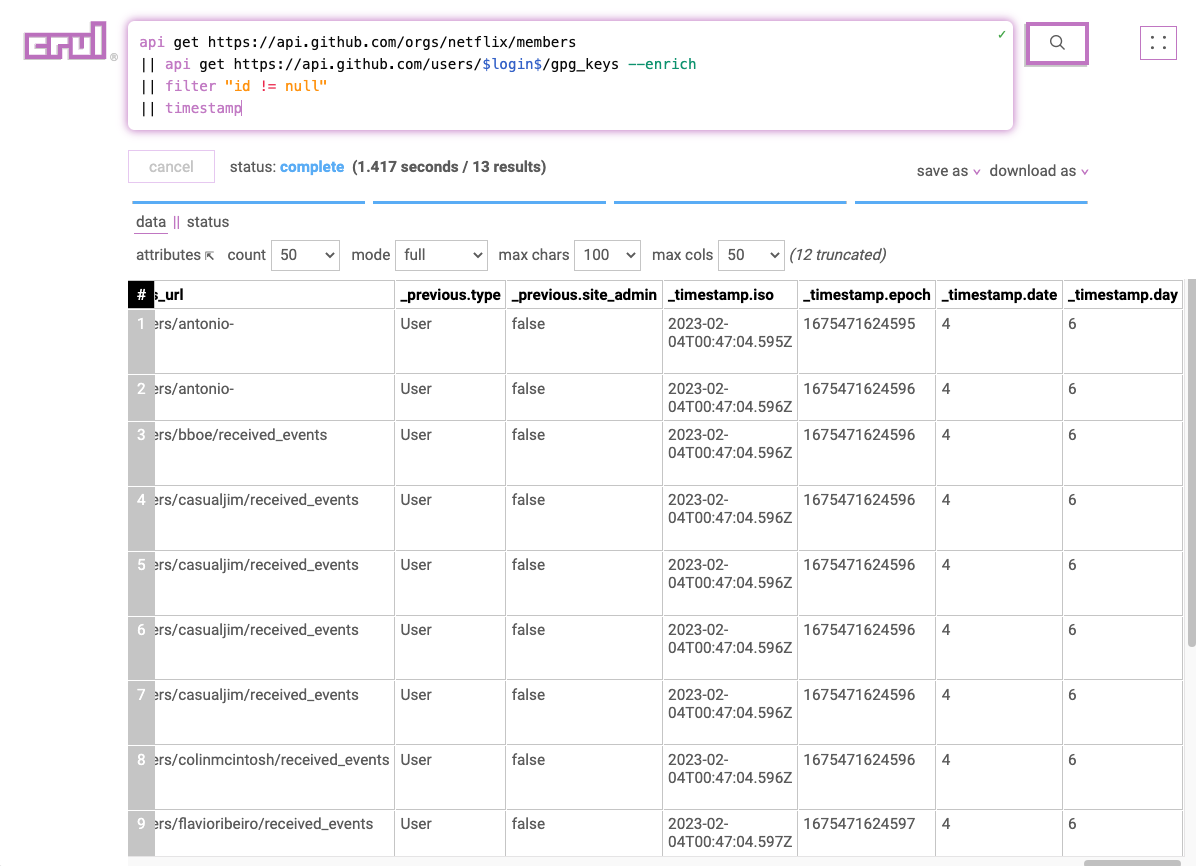This screenshot has width=1196, height=866.
Task: Click the _timestamp.epoch column header
Action: point(866,295)
